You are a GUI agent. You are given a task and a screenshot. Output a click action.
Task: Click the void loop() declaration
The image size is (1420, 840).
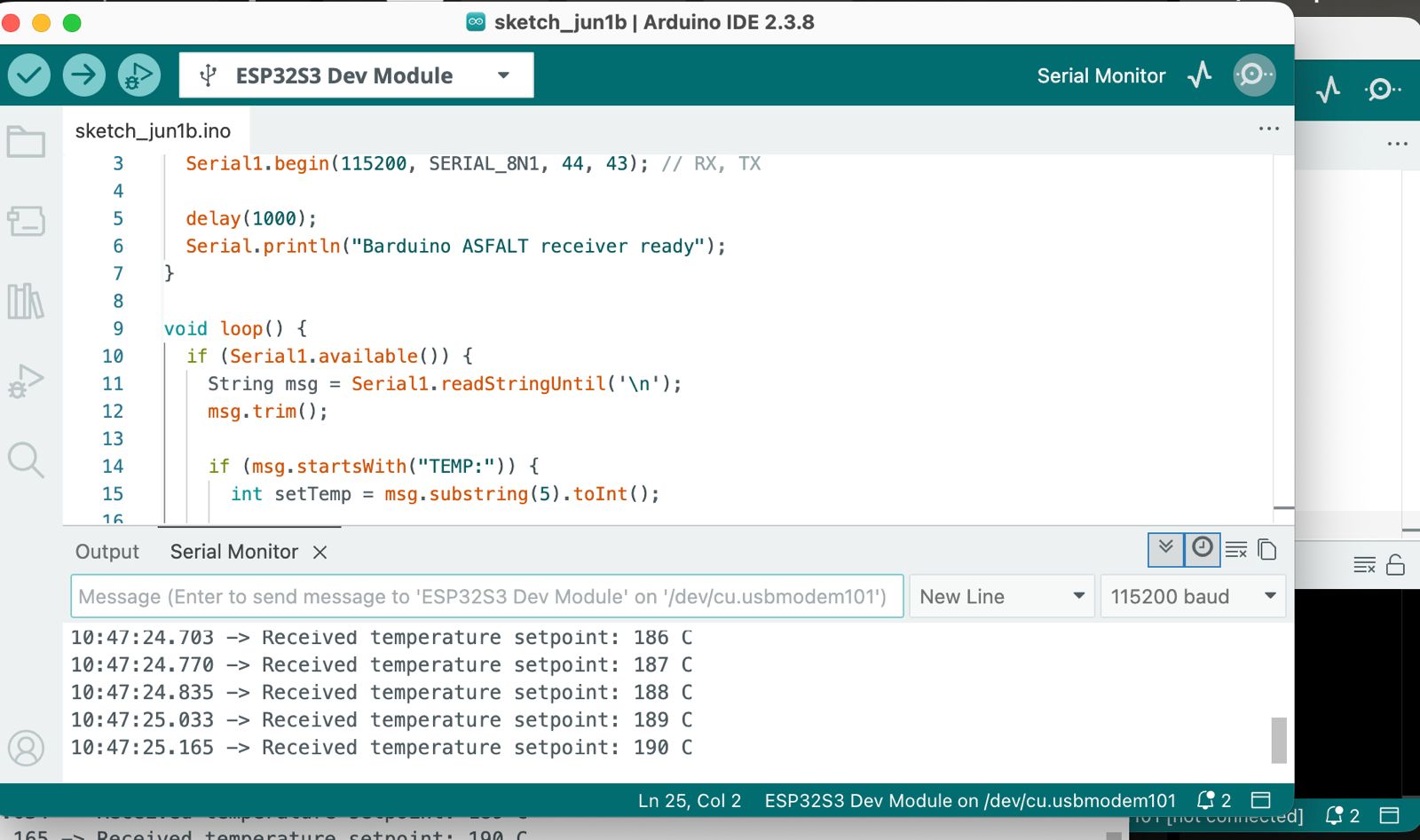[236, 328]
